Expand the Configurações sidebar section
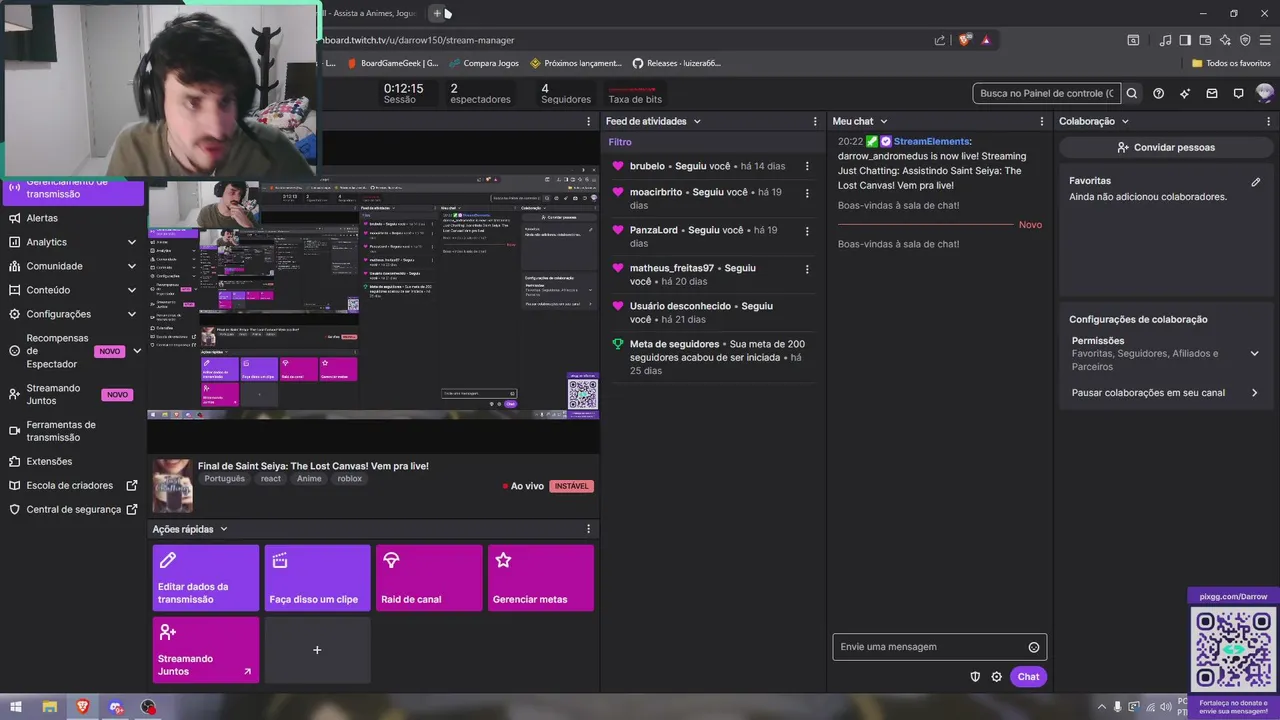 [x=132, y=314]
